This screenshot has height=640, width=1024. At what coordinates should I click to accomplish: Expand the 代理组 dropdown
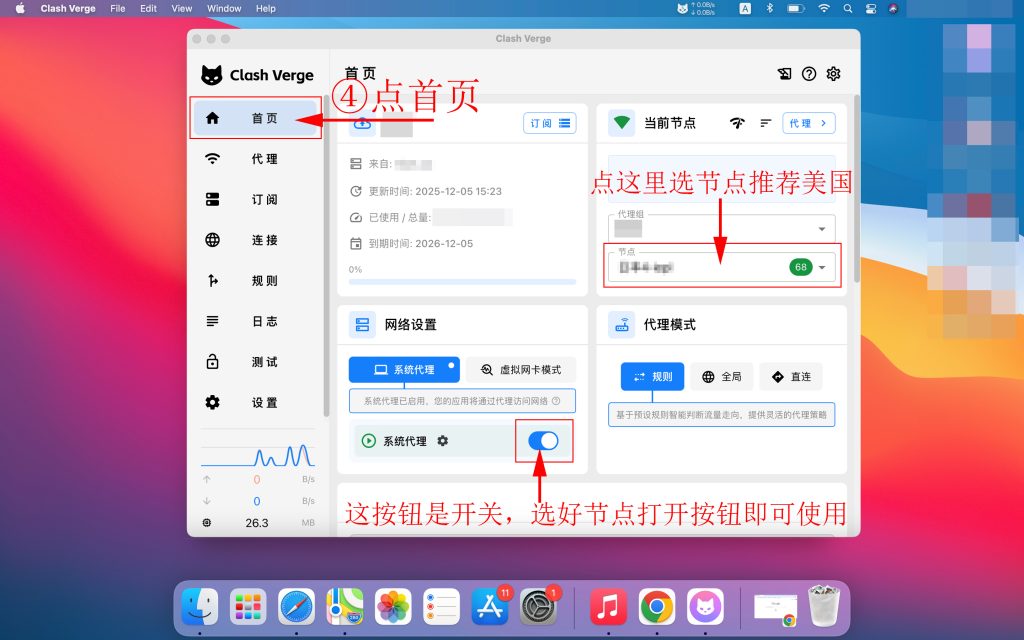[x=823, y=228]
